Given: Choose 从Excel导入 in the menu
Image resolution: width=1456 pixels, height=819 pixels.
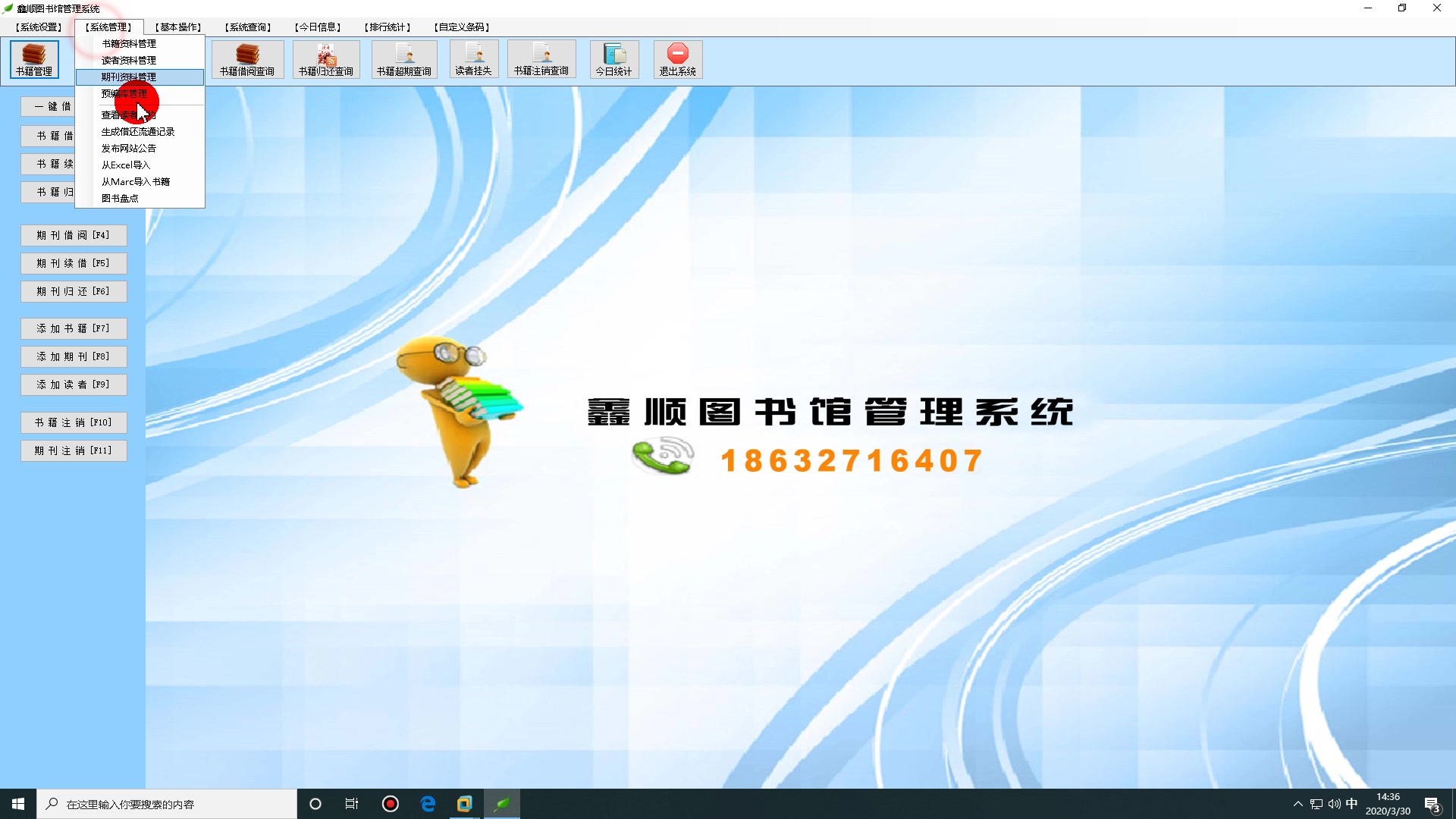Looking at the screenshot, I should [125, 165].
